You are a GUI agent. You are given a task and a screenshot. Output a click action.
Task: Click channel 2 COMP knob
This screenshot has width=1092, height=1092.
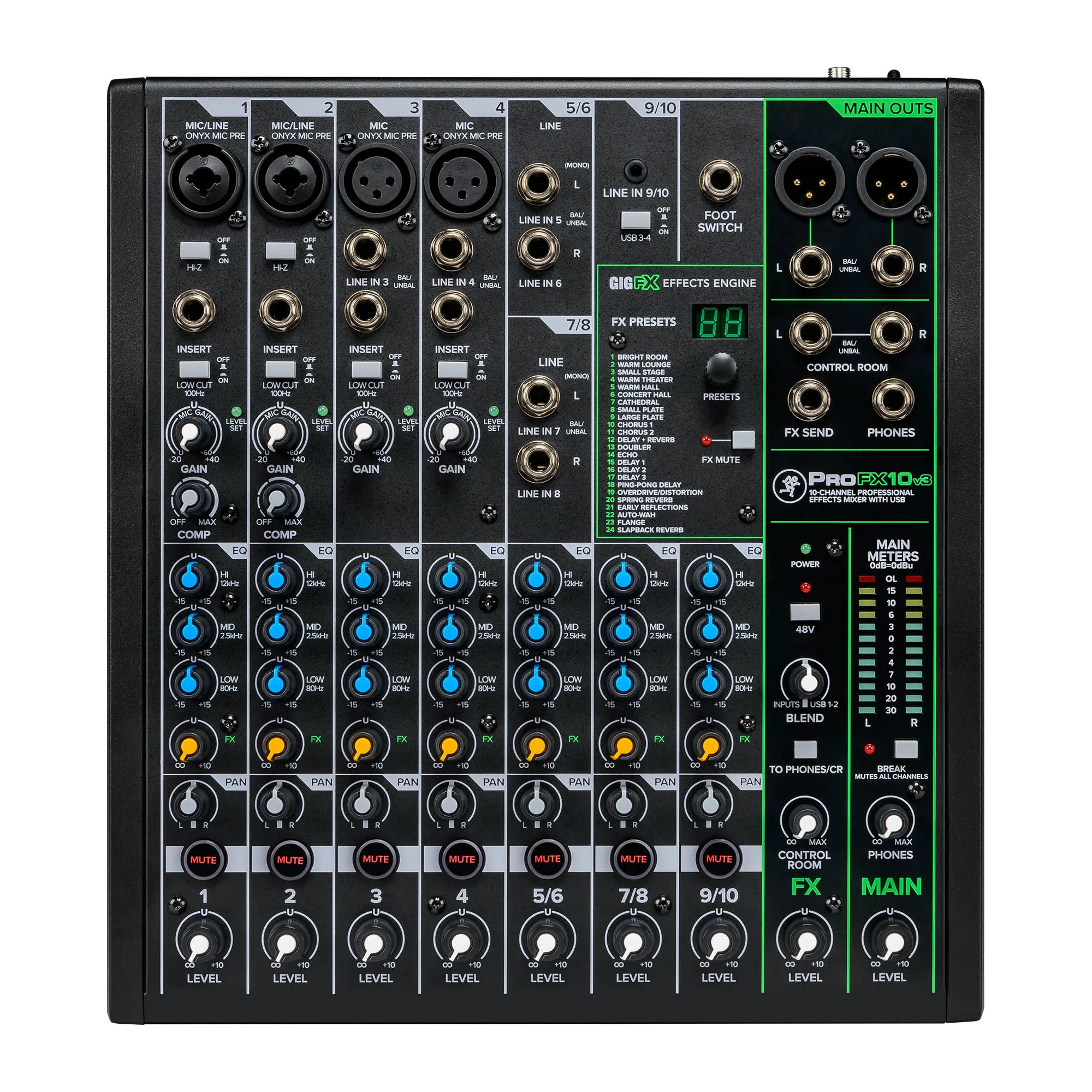(x=277, y=499)
